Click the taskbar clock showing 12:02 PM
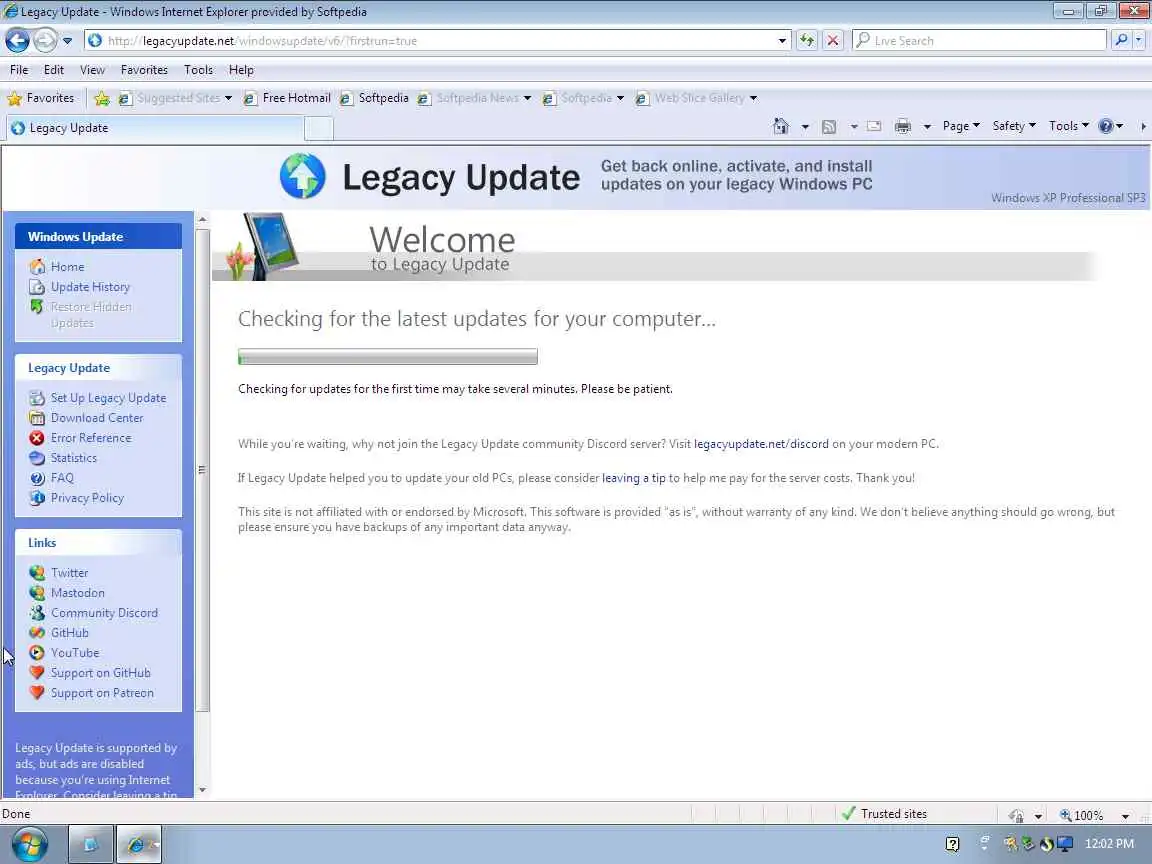This screenshot has height=864, width=1152. (1109, 844)
